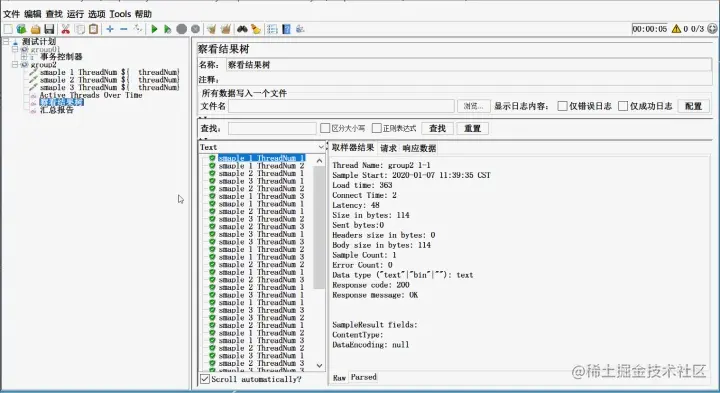The image size is (720, 393).
Task: Open Function Helper dialog icon
Action: pyautogui.click(x=272, y=29)
